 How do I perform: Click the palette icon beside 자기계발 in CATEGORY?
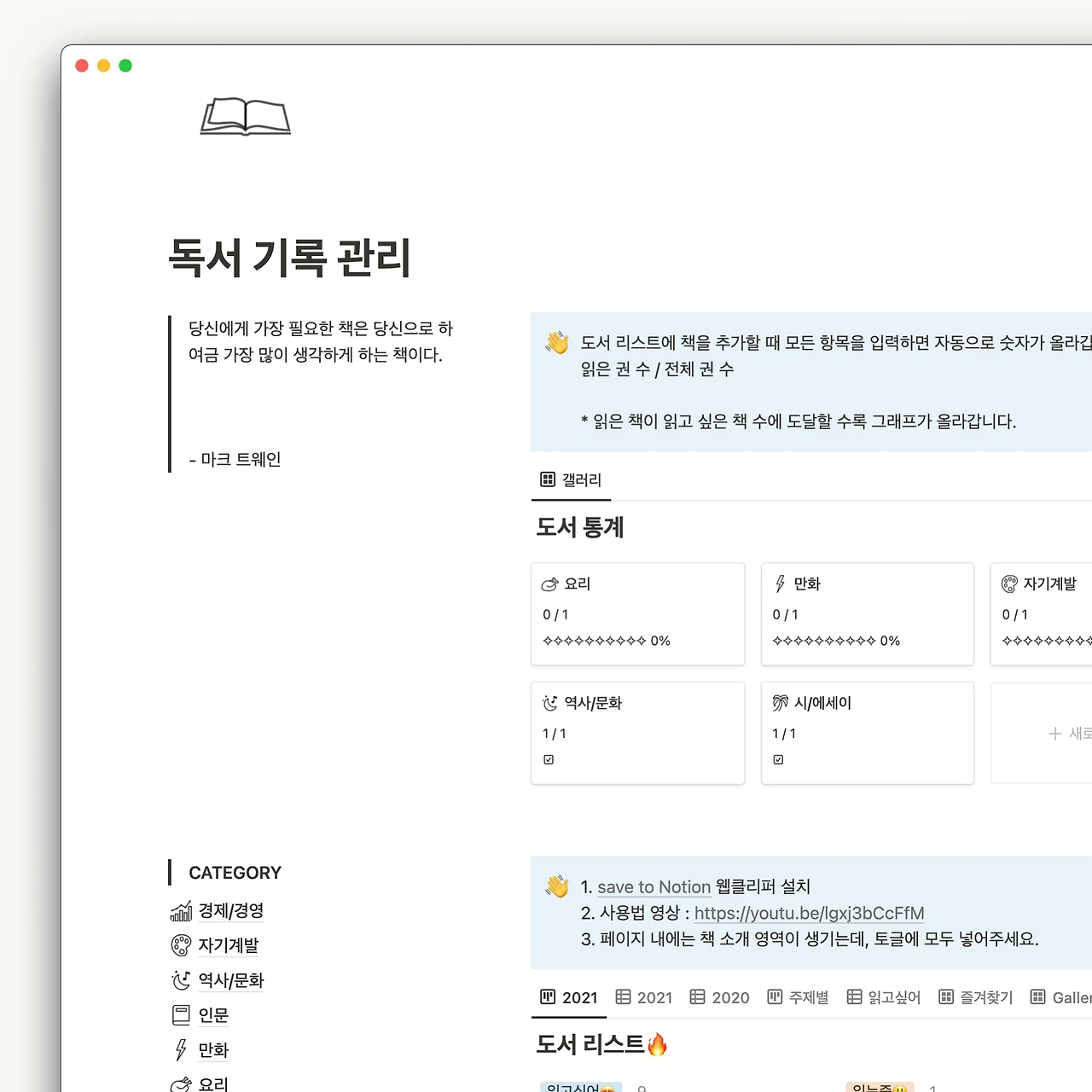pyautogui.click(x=181, y=945)
